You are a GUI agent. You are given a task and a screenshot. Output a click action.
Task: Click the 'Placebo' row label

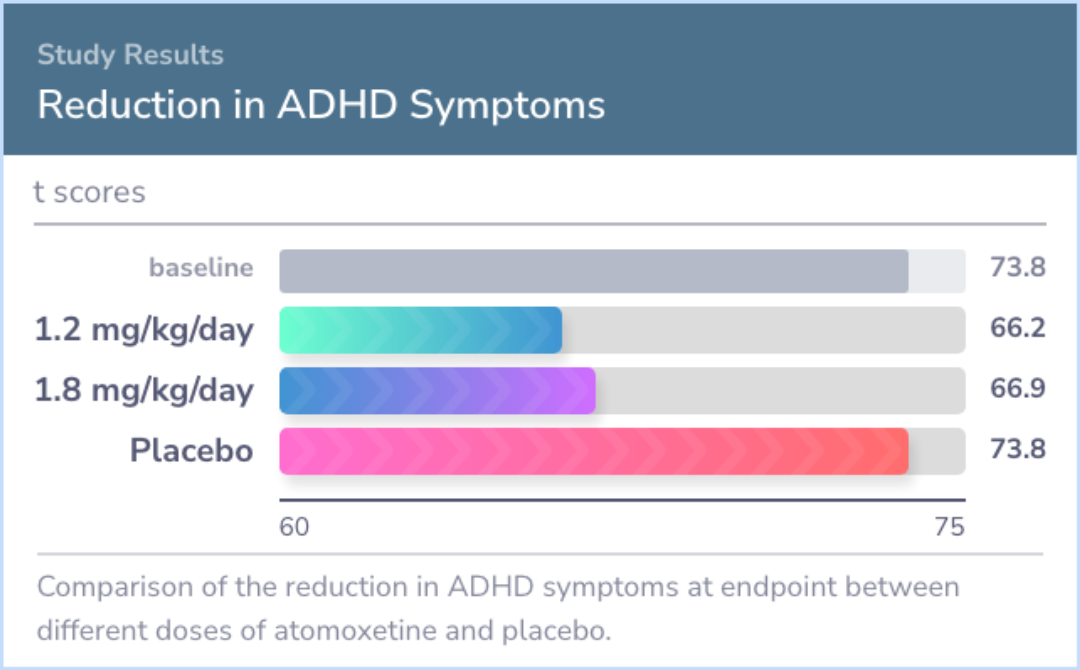191,450
